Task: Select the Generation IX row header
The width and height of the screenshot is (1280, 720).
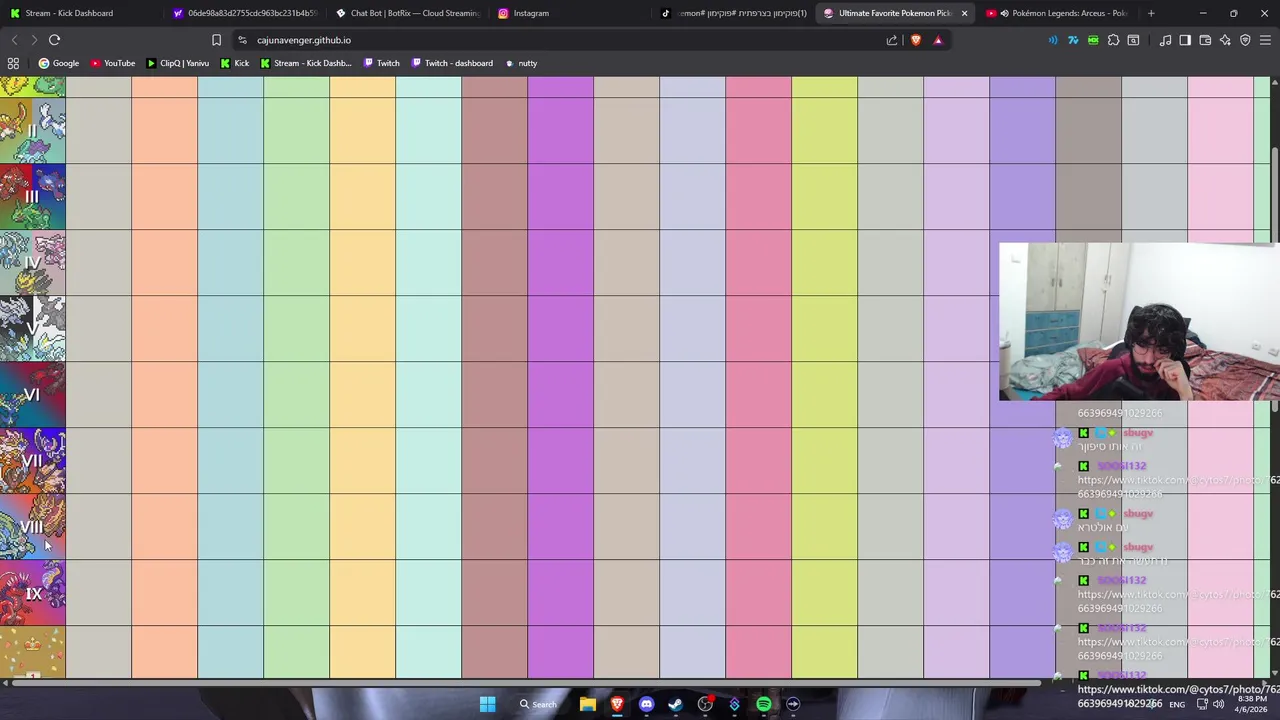Action: tap(33, 593)
